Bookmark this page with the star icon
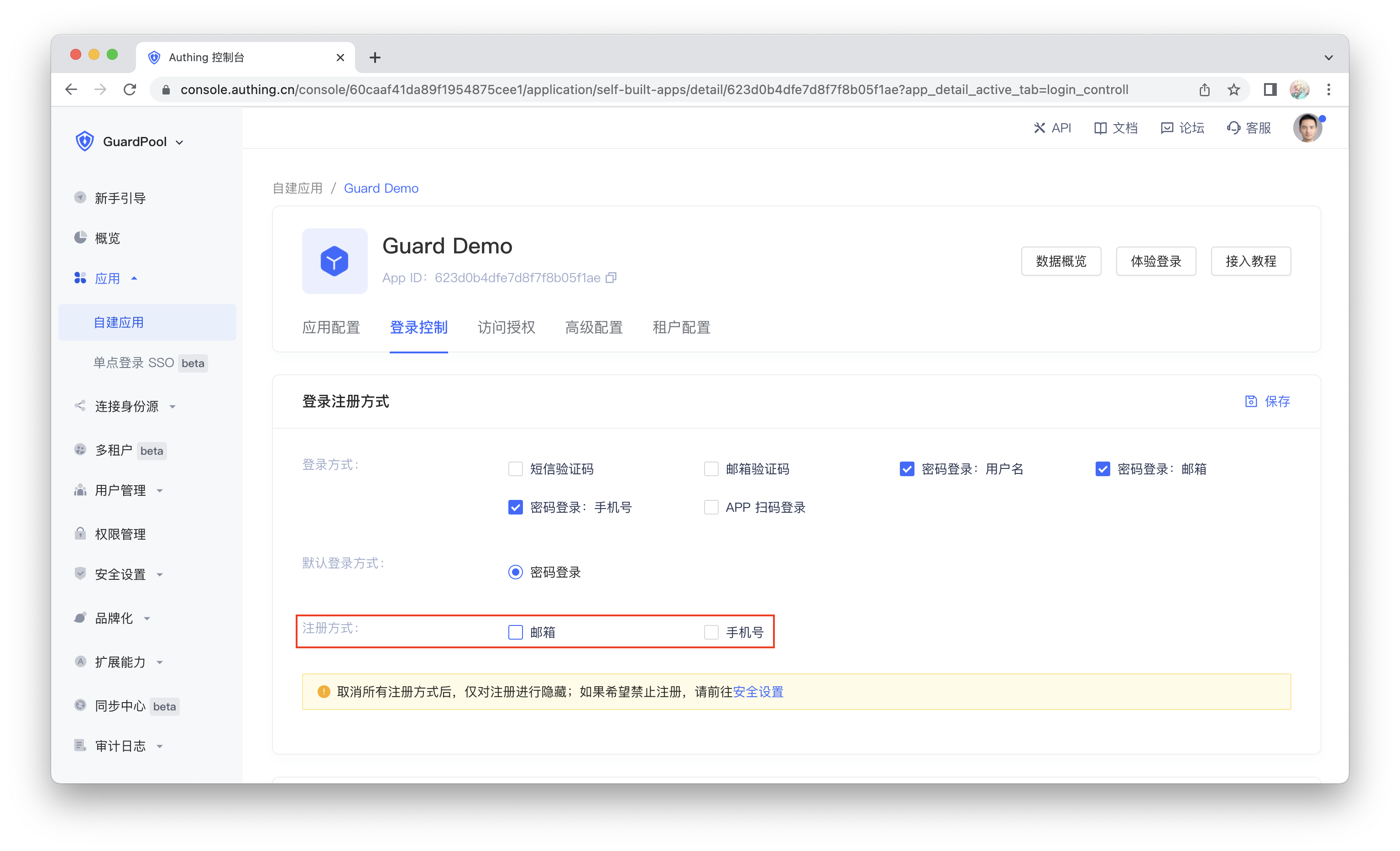The width and height of the screenshot is (1400, 851). click(1233, 89)
